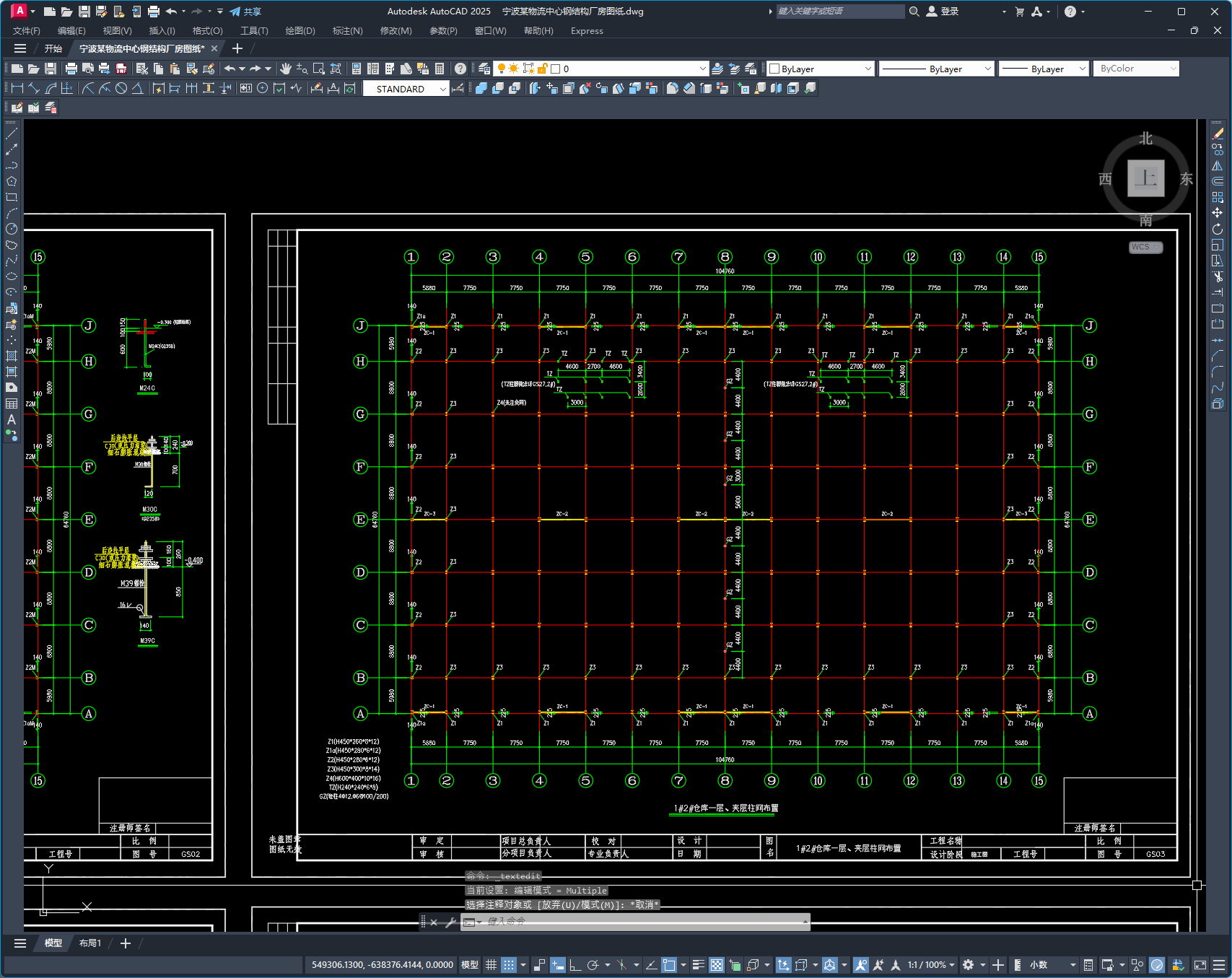Open the 绘图(D) menu
This screenshot has height=978, width=1232.
pos(300,31)
